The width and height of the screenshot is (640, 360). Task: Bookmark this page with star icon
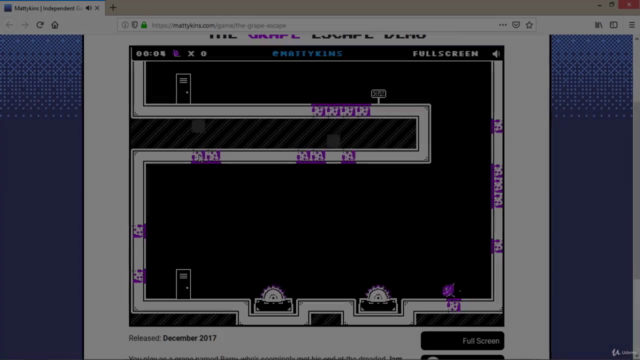529,25
